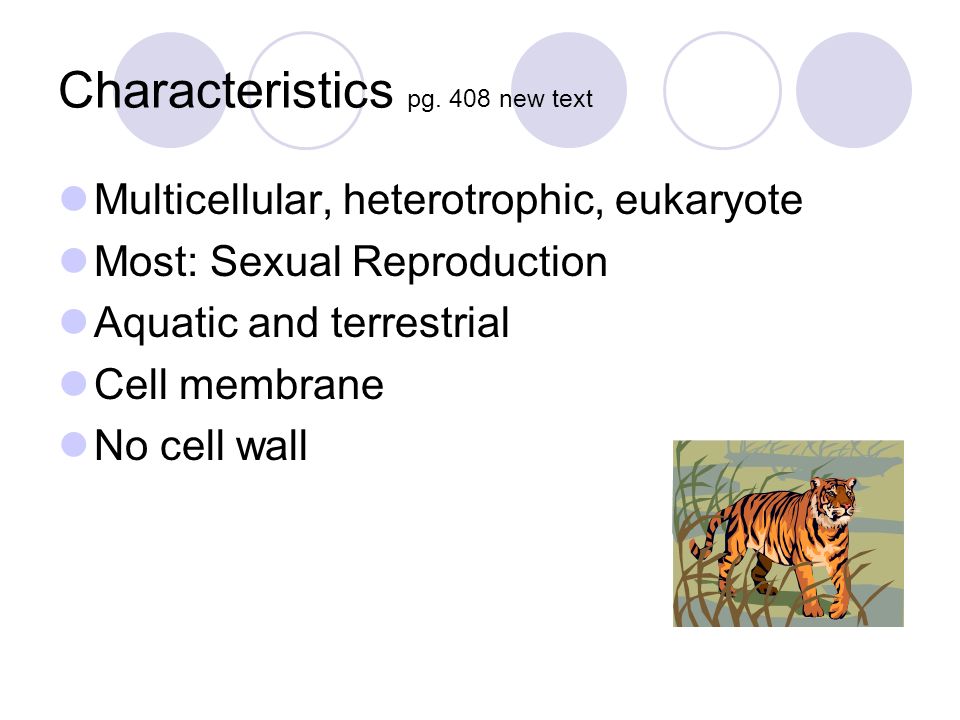Click the 'No cell wall' text
Image resolution: width=960 pixels, height=720 pixels.
(201, 445)
